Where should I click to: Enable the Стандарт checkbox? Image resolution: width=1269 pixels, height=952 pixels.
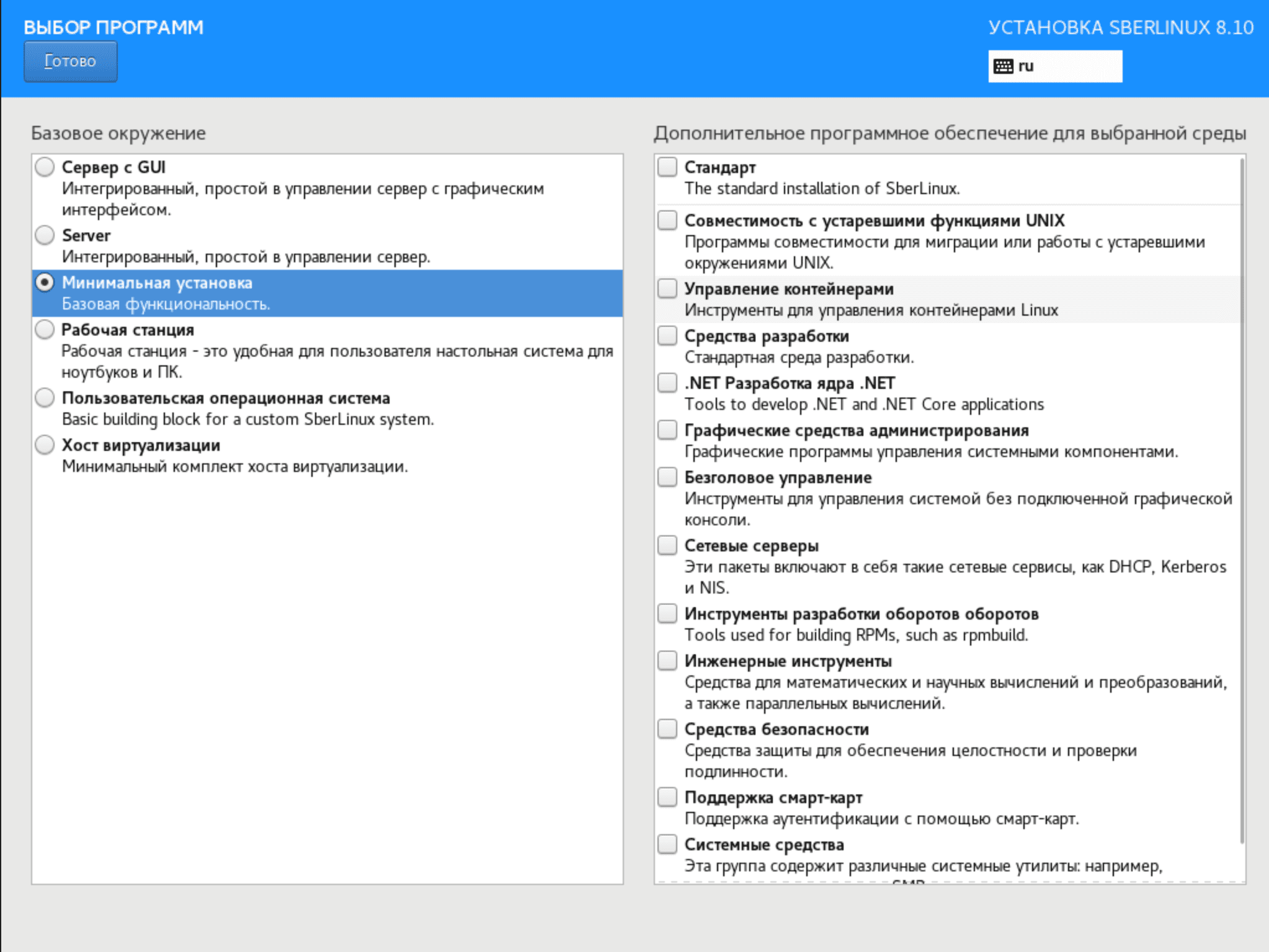667,167
